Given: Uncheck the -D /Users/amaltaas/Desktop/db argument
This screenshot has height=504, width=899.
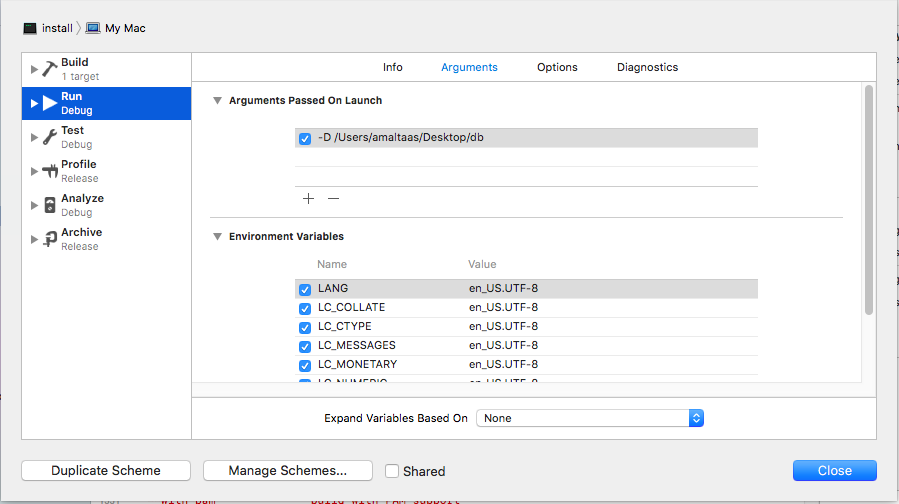Looking at the screenshot, I should point(305,139).
